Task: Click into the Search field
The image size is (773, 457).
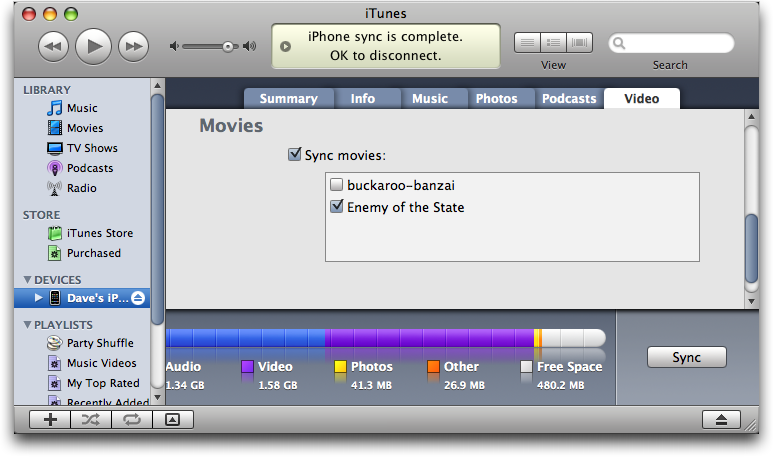Action: [x=671, y=43]
